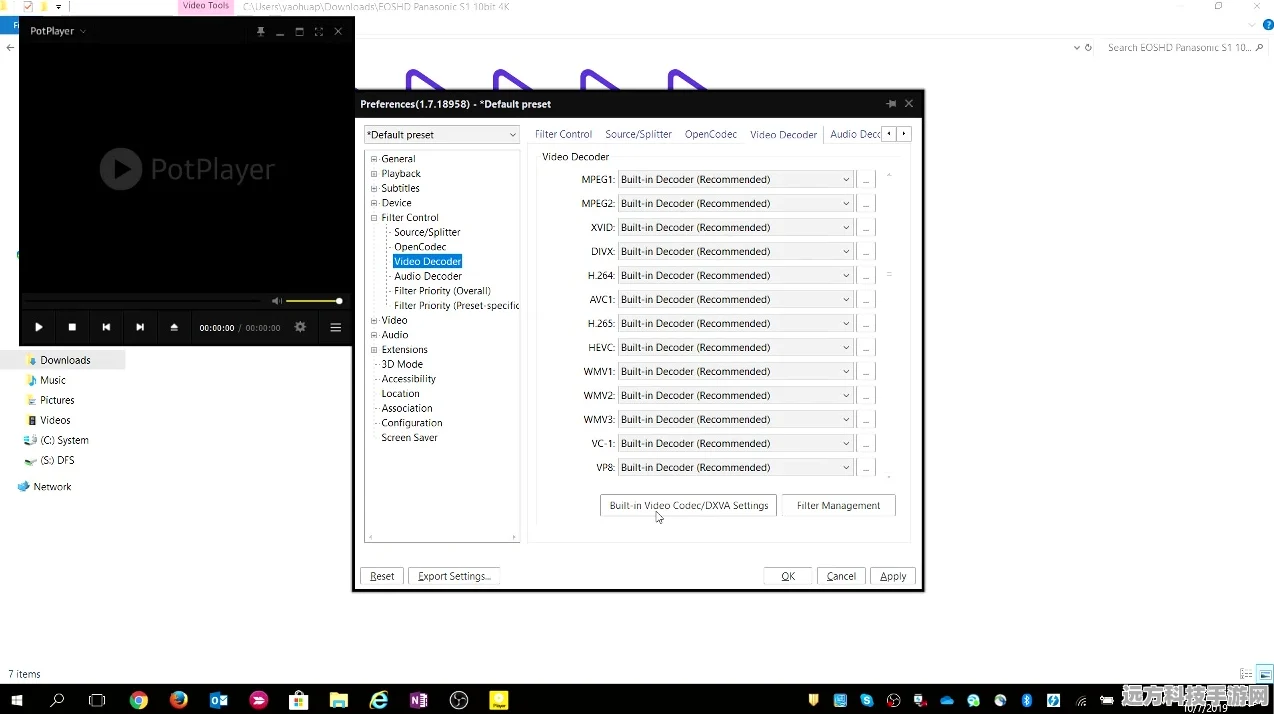Skip to the next track in PotPlayer

point(140,327)
